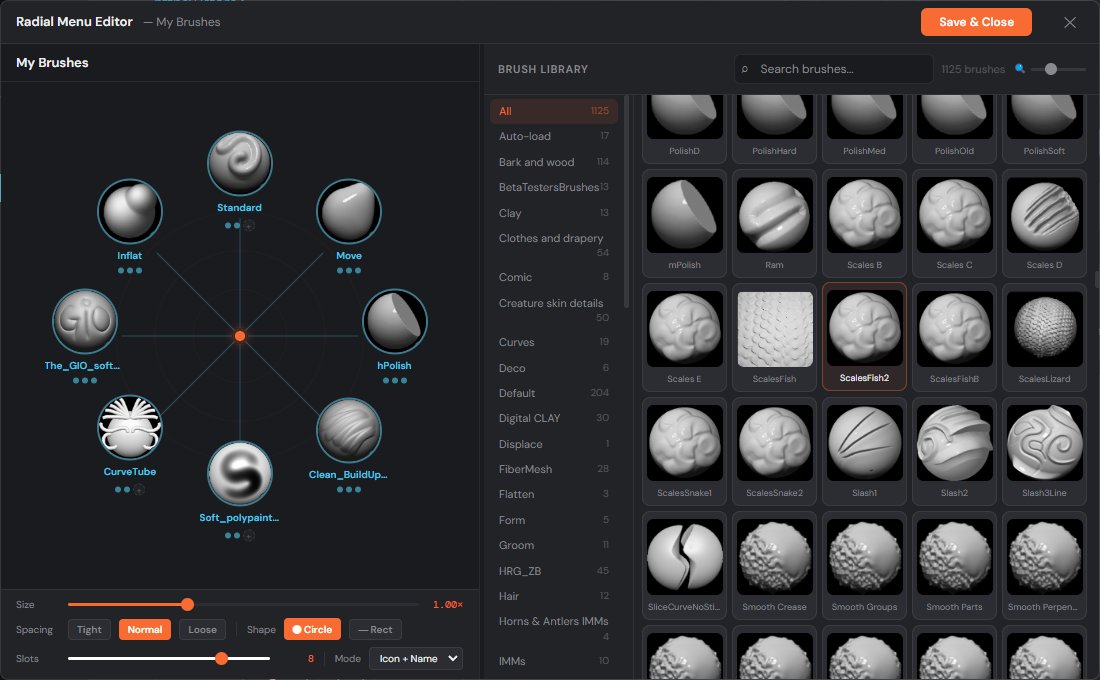The height and width of the screenshot is (680, 1100).
Task: Click the CurveTube brush slot icon
Action: pyautogui.click(x=129, y=427)
